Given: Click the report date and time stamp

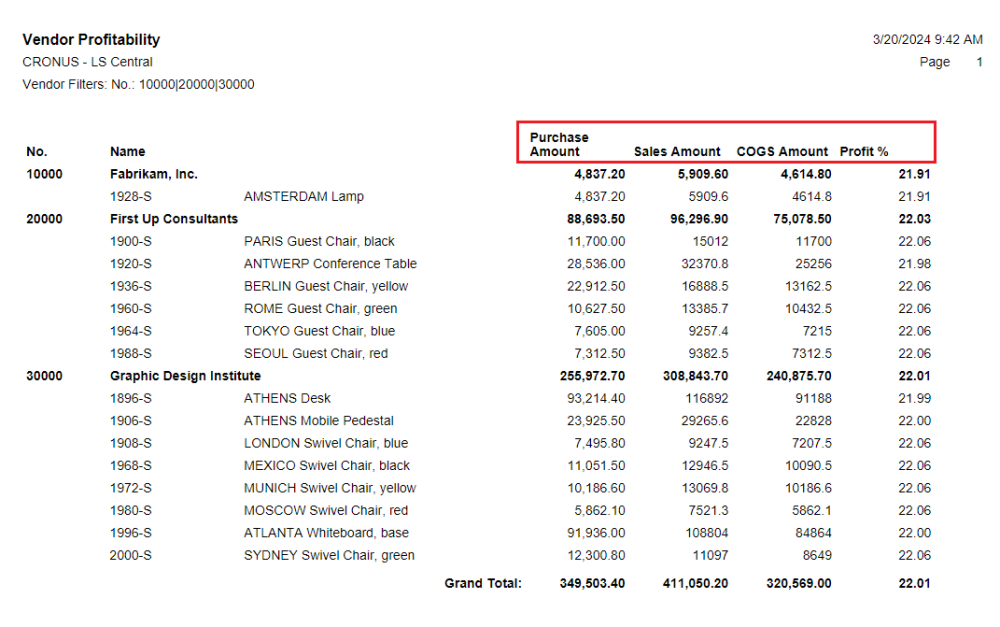Looking at the screenshot, I should tap(927, 40).
